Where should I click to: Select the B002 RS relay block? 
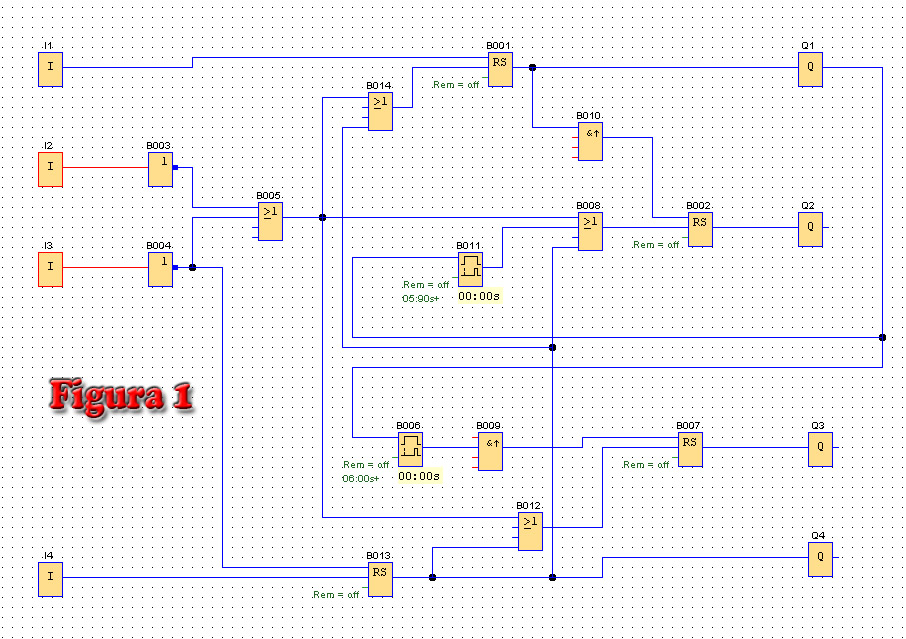point(700,229)
